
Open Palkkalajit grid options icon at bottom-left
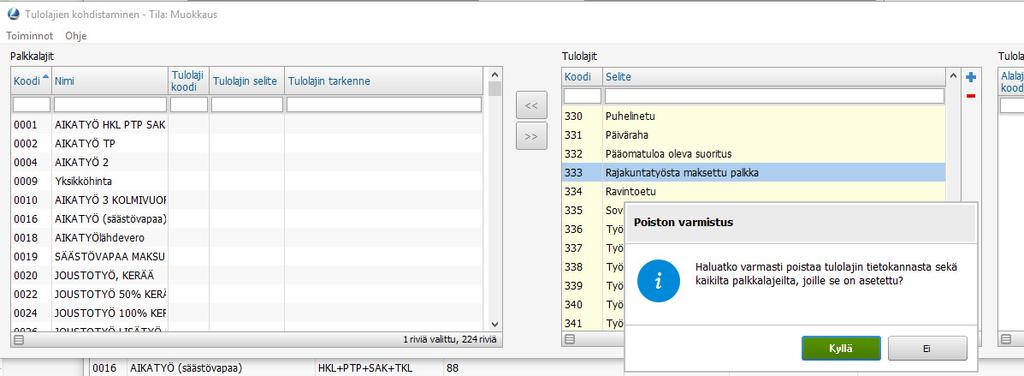click(x=18, y=339)
